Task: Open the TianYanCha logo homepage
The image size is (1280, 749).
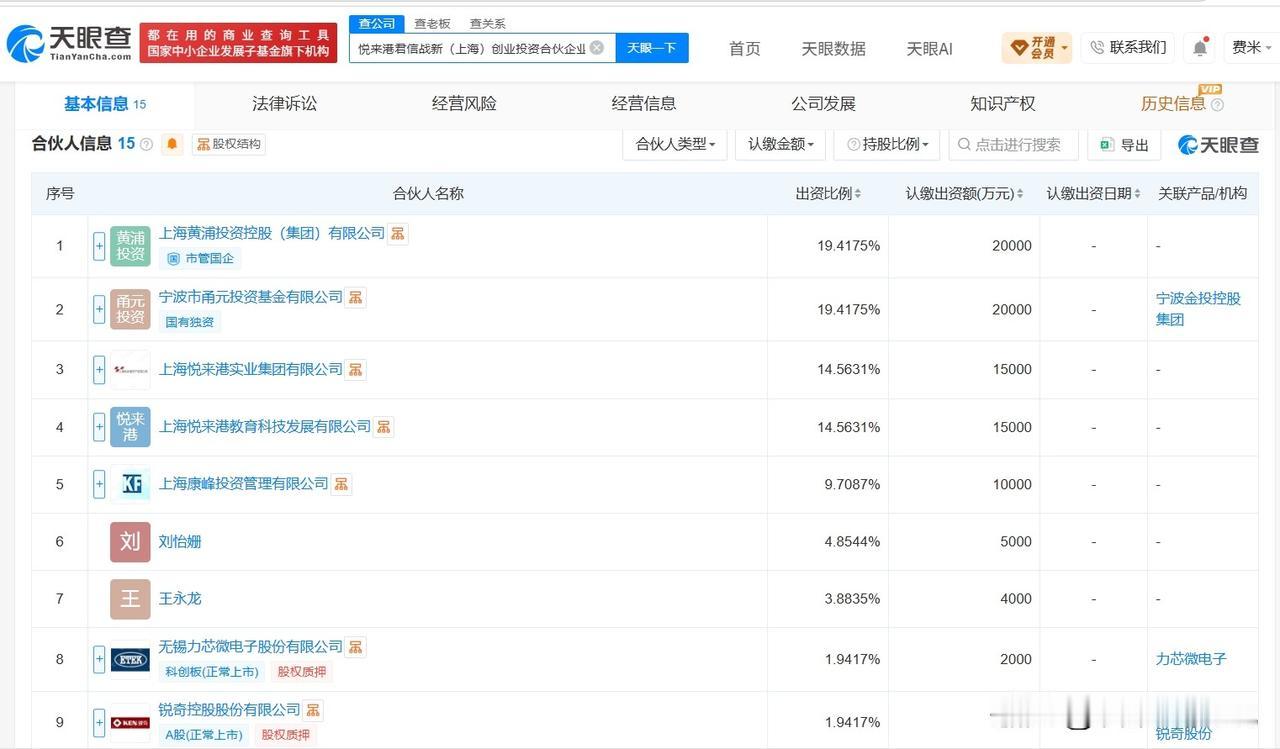Action: [x=69, y=42]
